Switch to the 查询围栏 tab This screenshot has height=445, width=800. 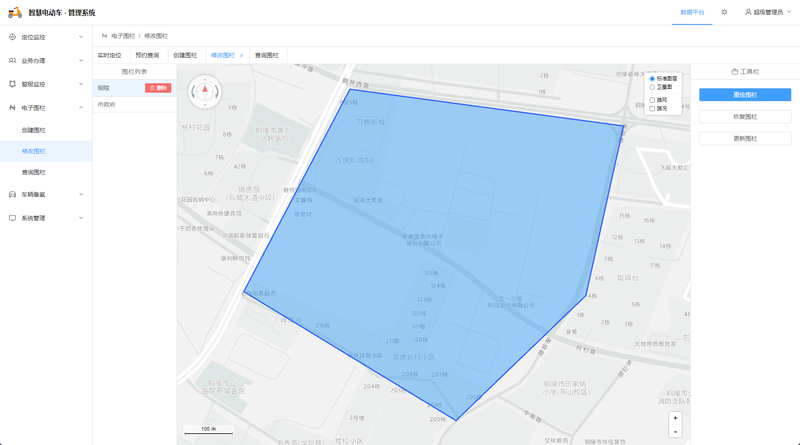click(x=267, y=55)
